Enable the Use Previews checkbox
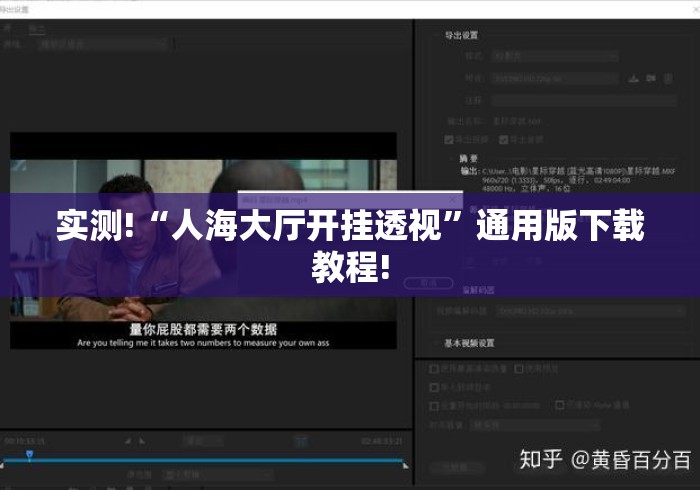Image resolution: width=700 pixels, height=490 pixels. pos(519,369)
